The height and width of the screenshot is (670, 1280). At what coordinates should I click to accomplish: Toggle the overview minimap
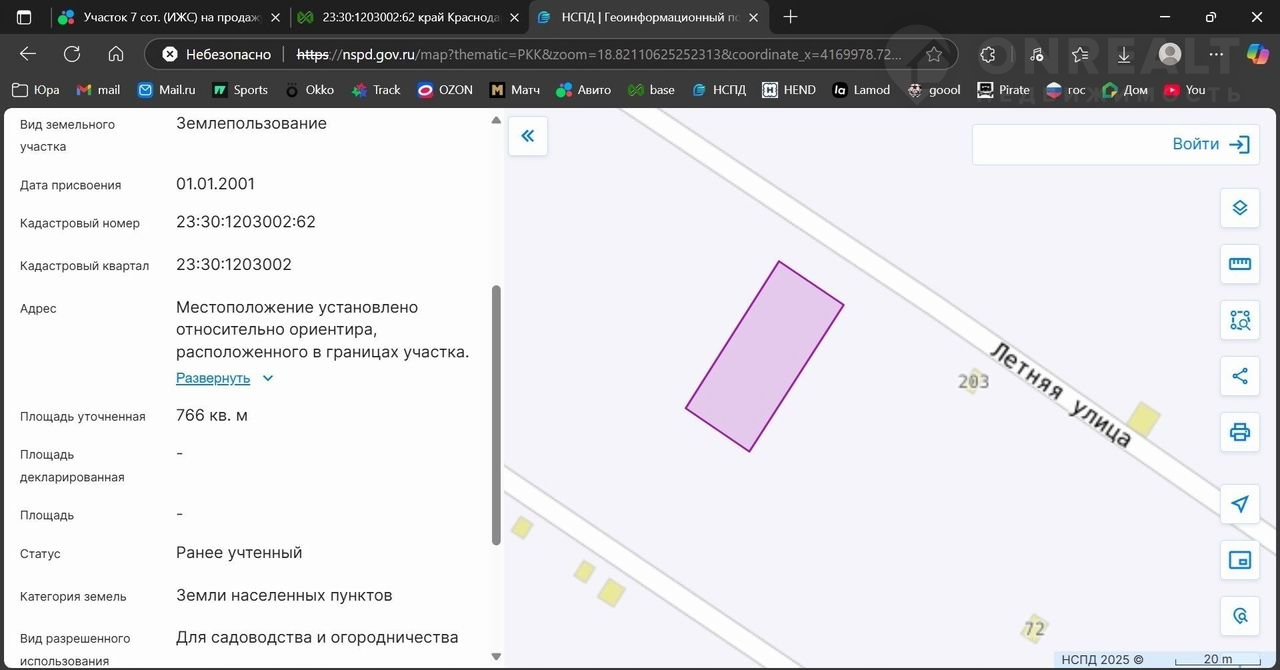[x=1240, y=560]
